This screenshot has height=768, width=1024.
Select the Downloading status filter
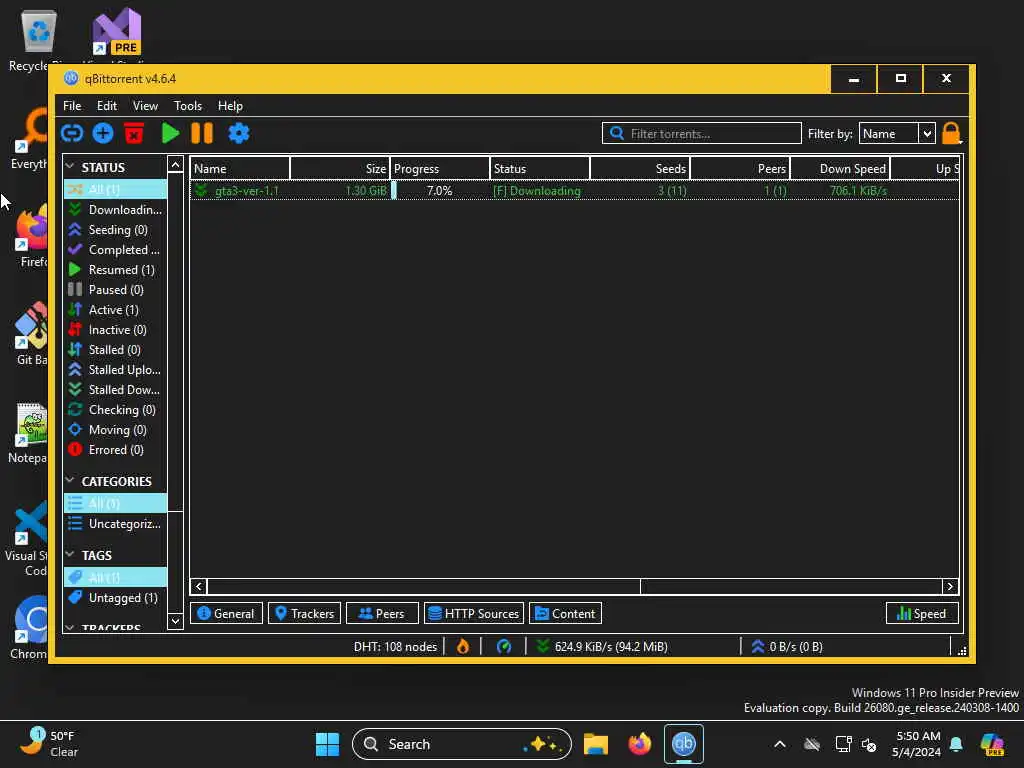(116, 210)
